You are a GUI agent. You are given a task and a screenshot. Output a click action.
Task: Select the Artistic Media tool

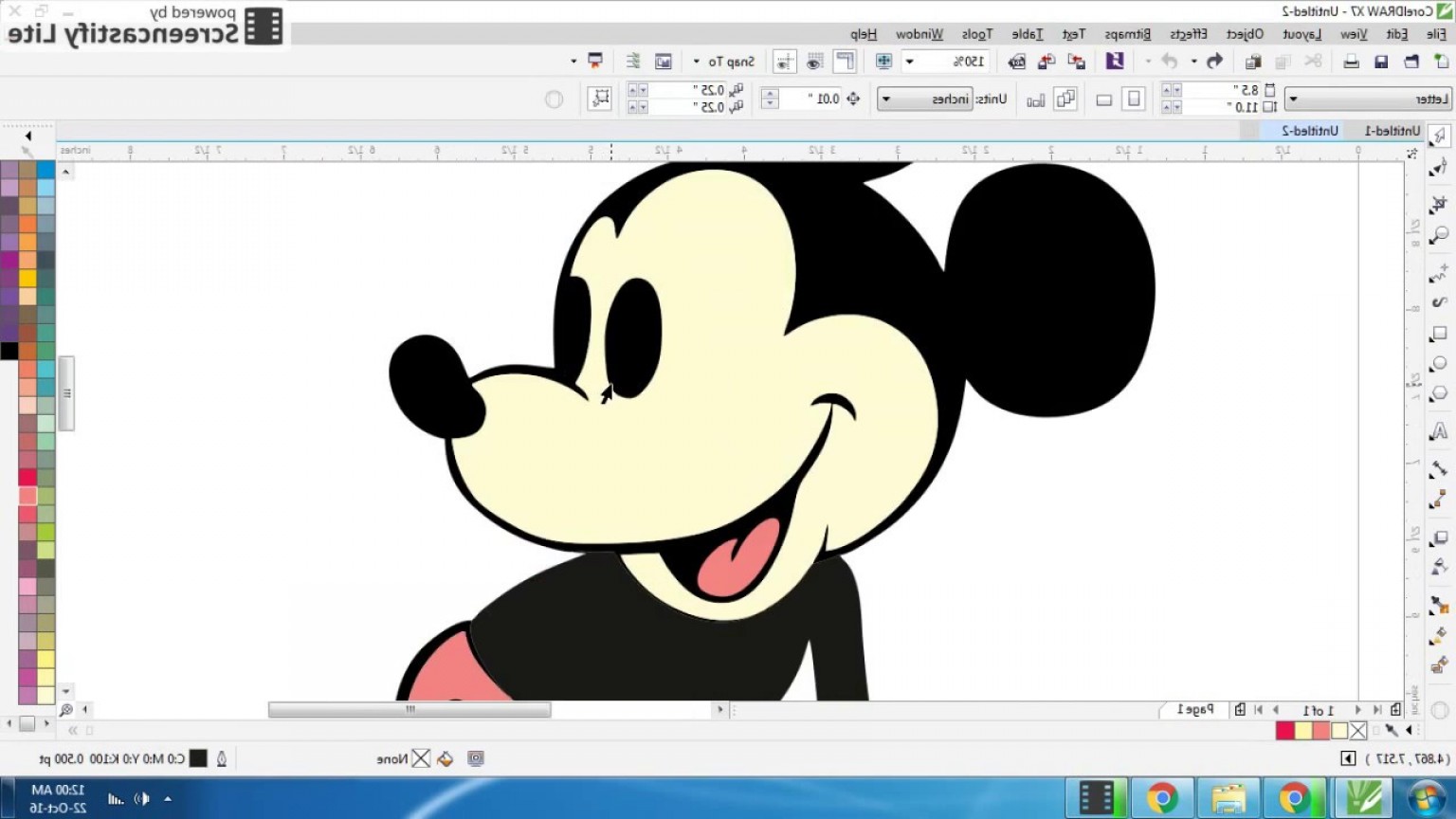coord(1439,302)
